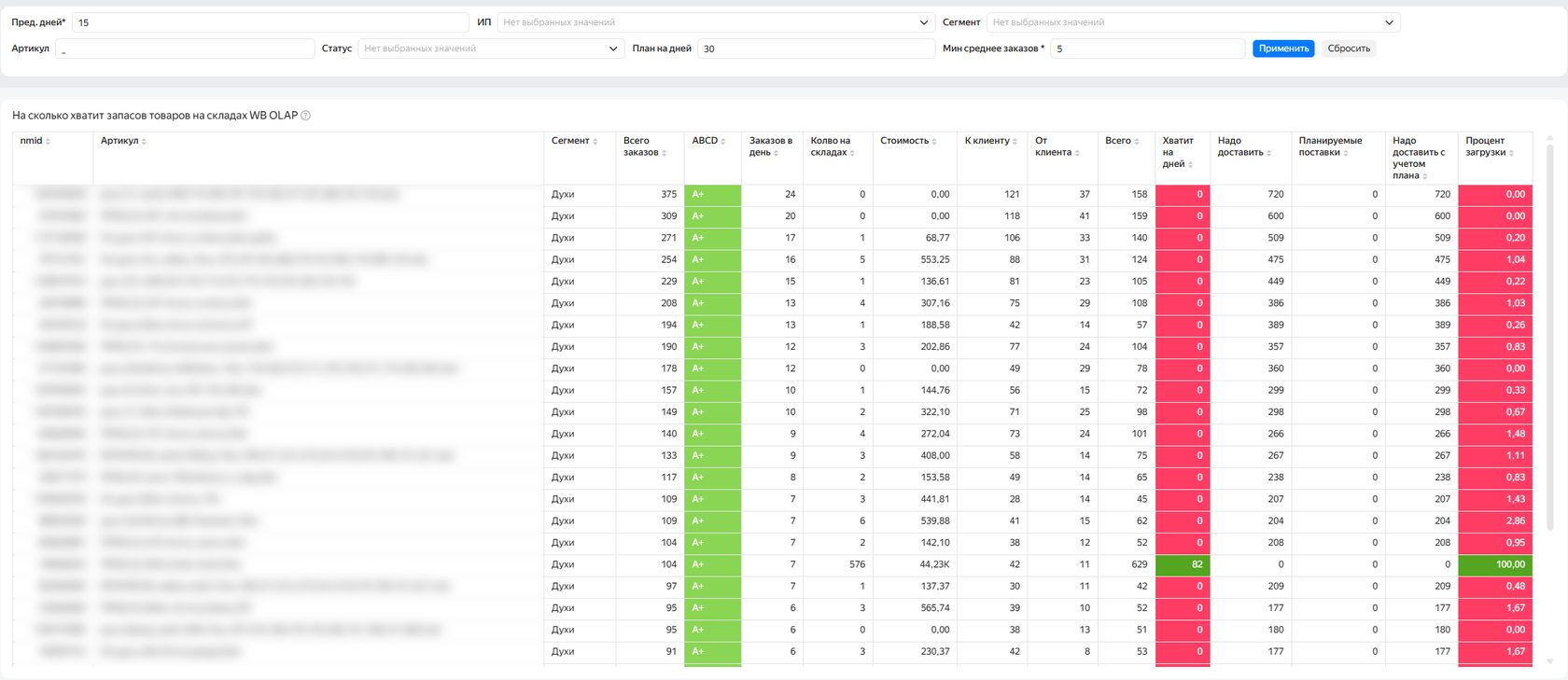Sort by Колво на складах column icon
Screen dimensions: 1568x680
[x=852, y=153]
